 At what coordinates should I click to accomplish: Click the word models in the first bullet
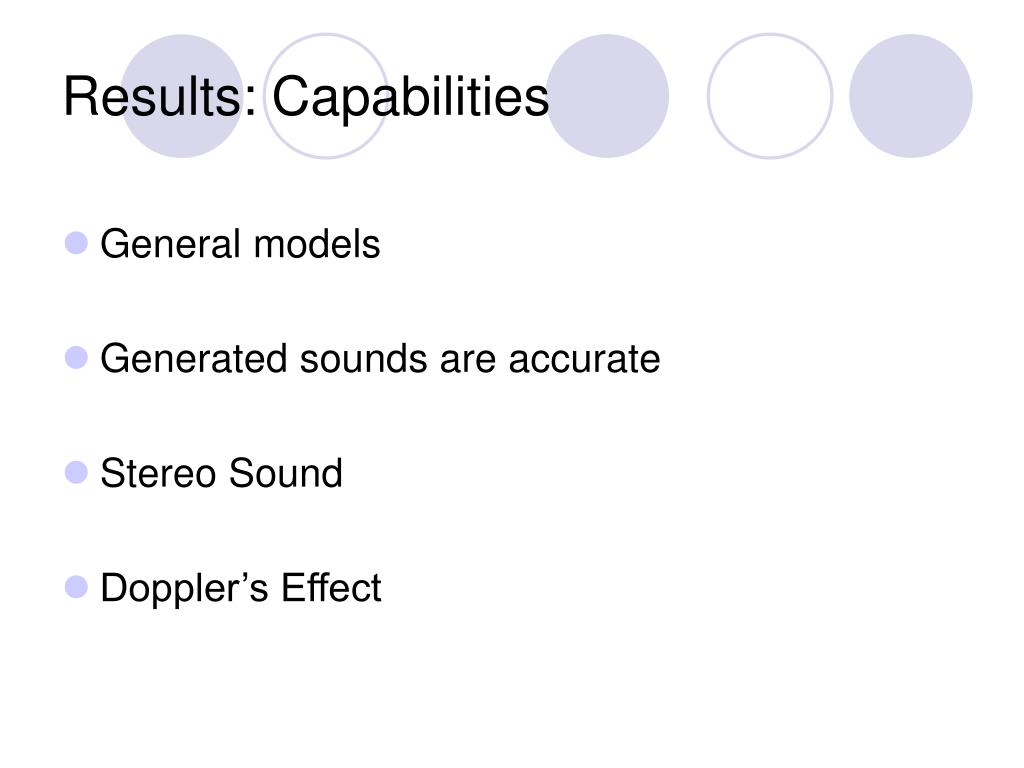pyautogui.click(x=317, y=244)
